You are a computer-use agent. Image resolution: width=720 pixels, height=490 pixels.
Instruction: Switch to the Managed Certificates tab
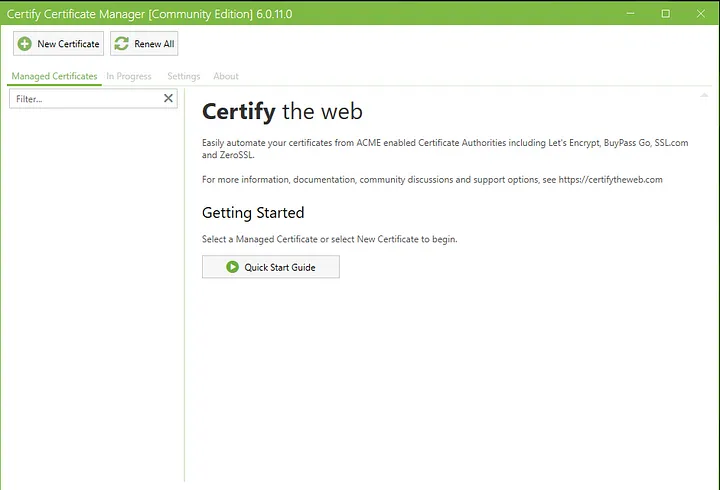(x=54, y=76)
